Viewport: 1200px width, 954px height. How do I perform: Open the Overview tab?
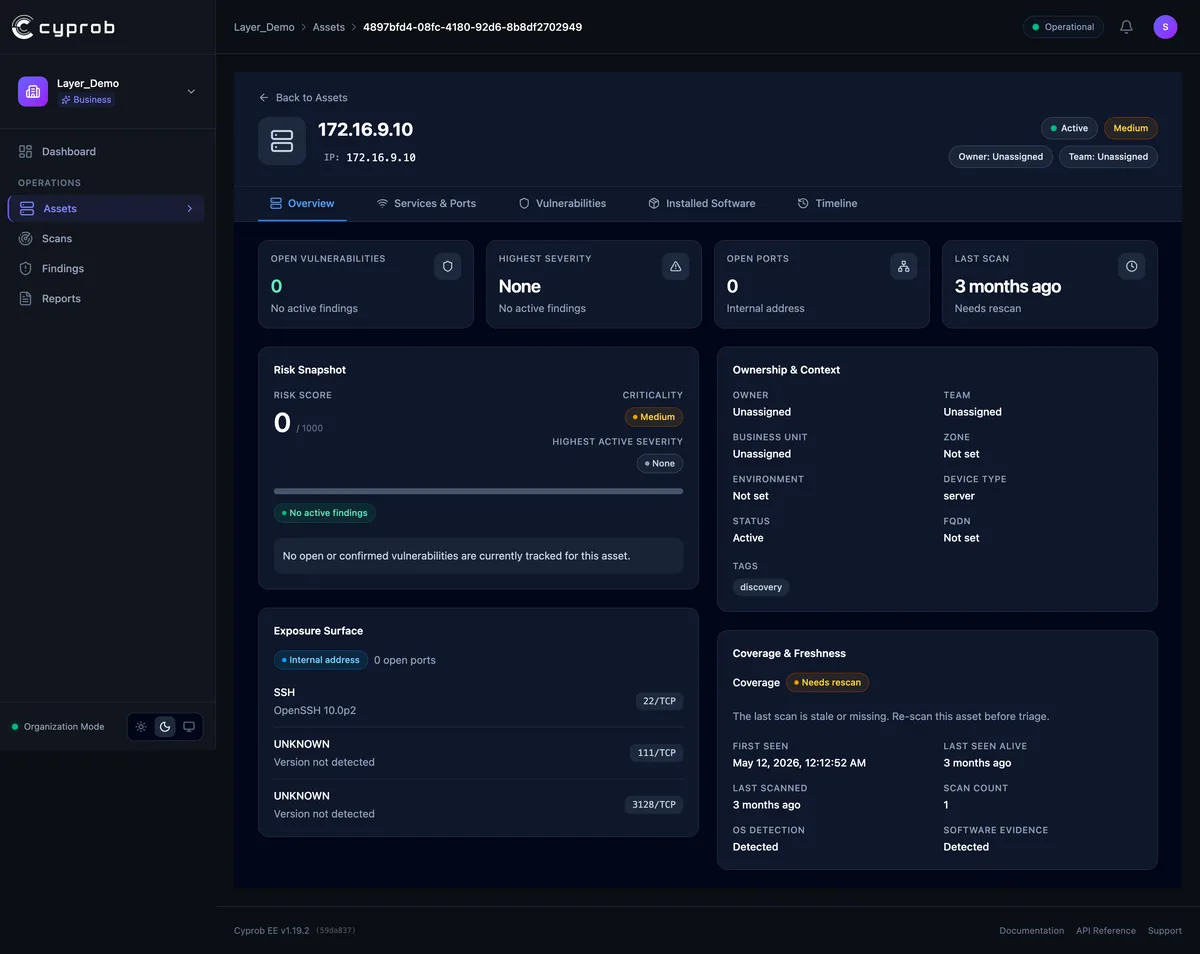pos(302,203)
